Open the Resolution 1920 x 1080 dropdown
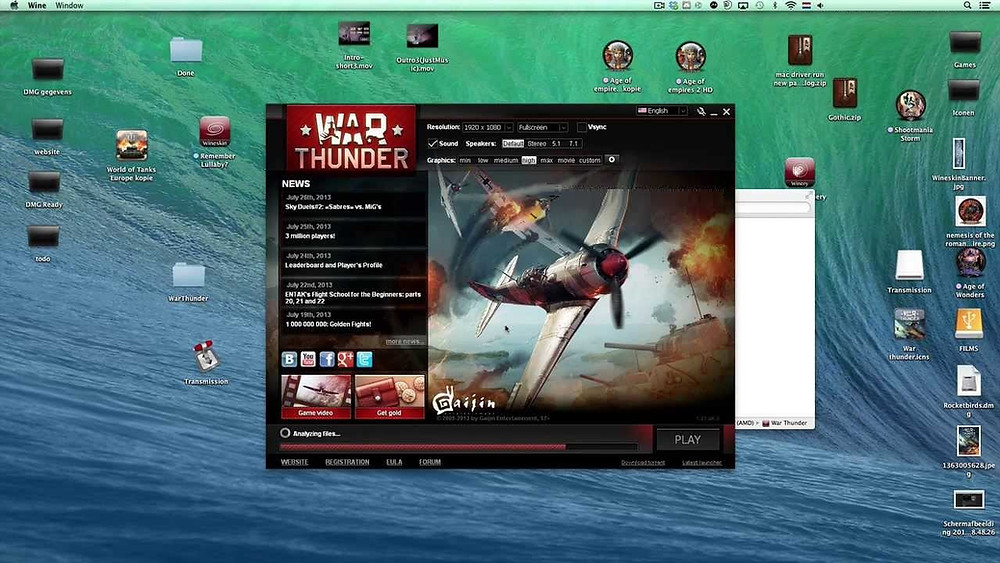The image size is (1000, 563). click(x=487, y=127)
